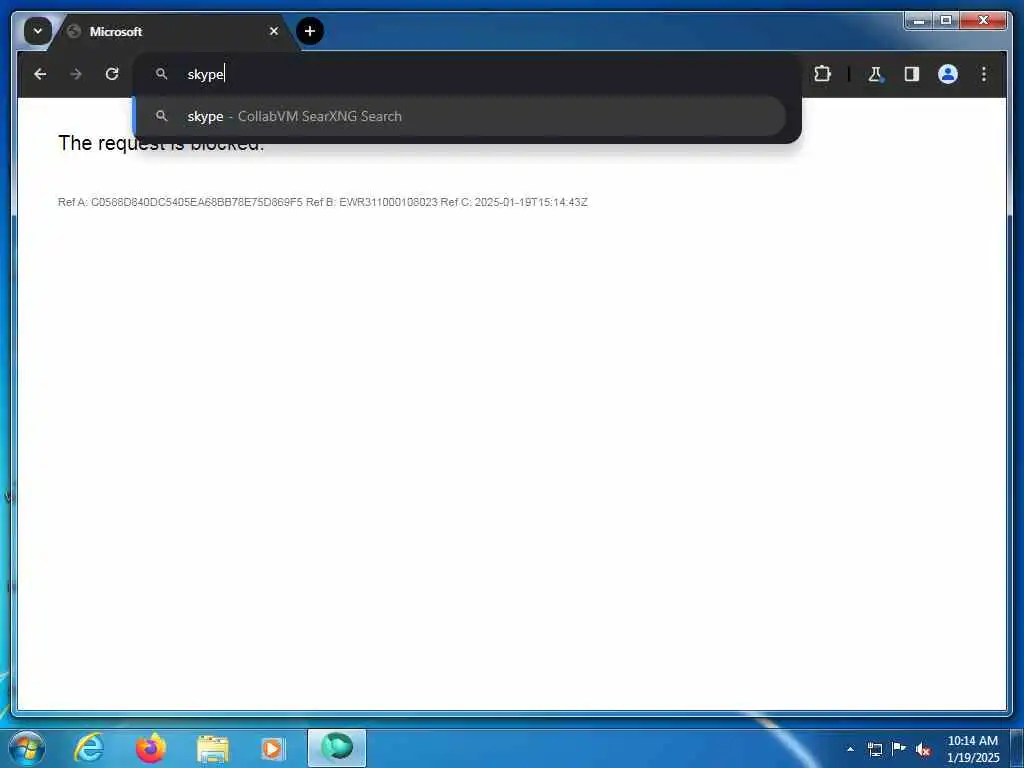Choose skype CollabVM SearXNG Search suggestion

(459, 116)
